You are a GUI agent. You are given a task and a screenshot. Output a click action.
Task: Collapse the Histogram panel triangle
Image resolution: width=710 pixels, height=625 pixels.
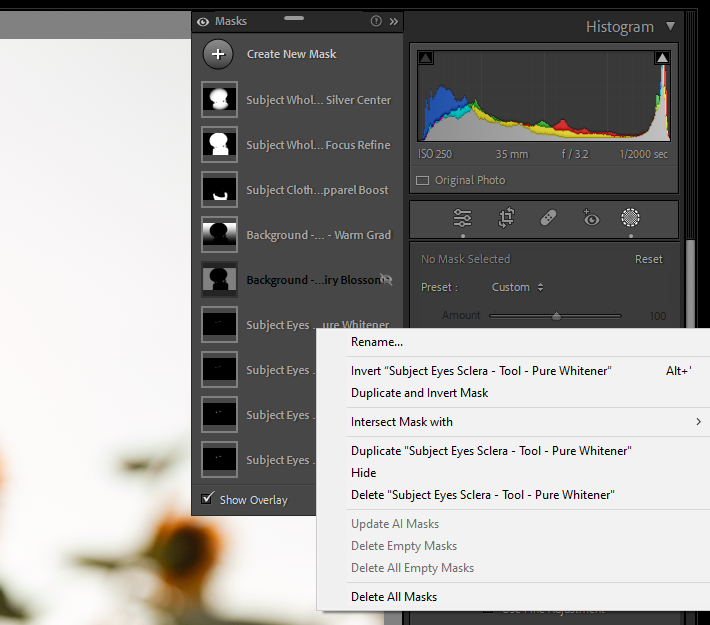click(x=670, y=27)
